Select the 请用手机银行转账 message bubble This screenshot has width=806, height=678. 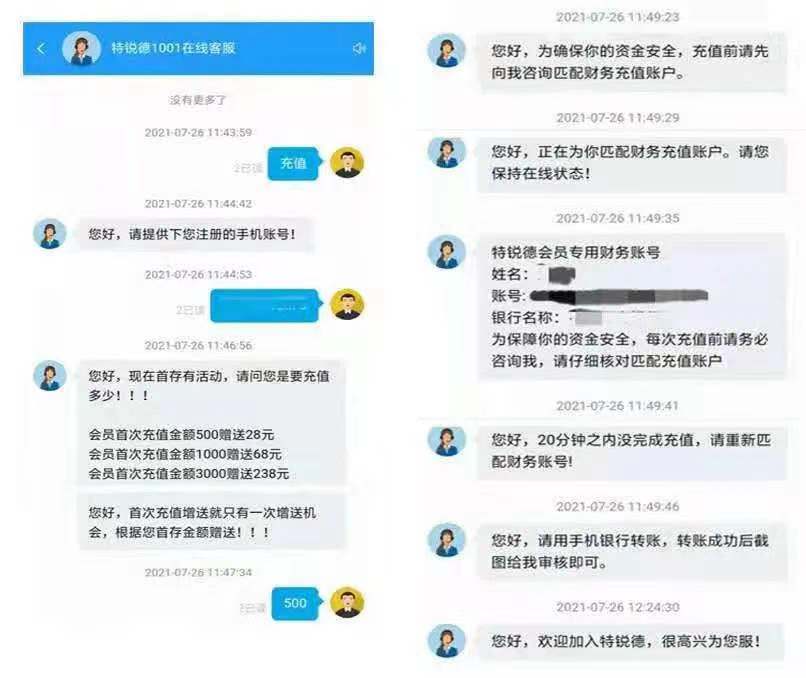click(x=632, y=552)
